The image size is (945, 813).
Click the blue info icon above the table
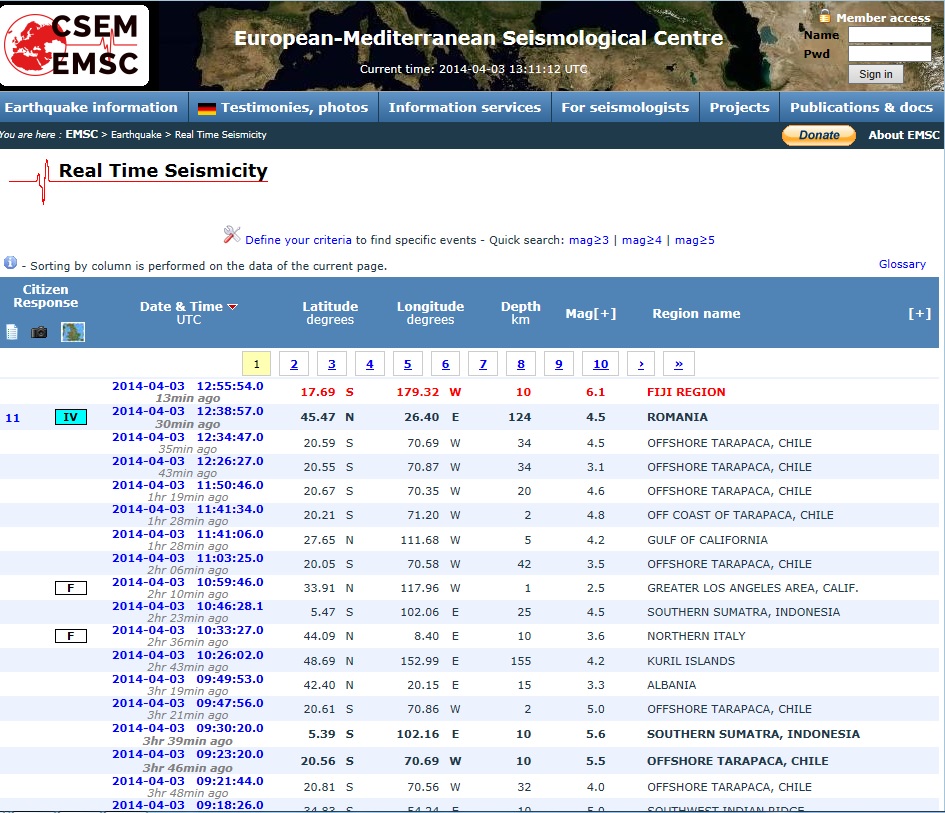pos(10,263)
